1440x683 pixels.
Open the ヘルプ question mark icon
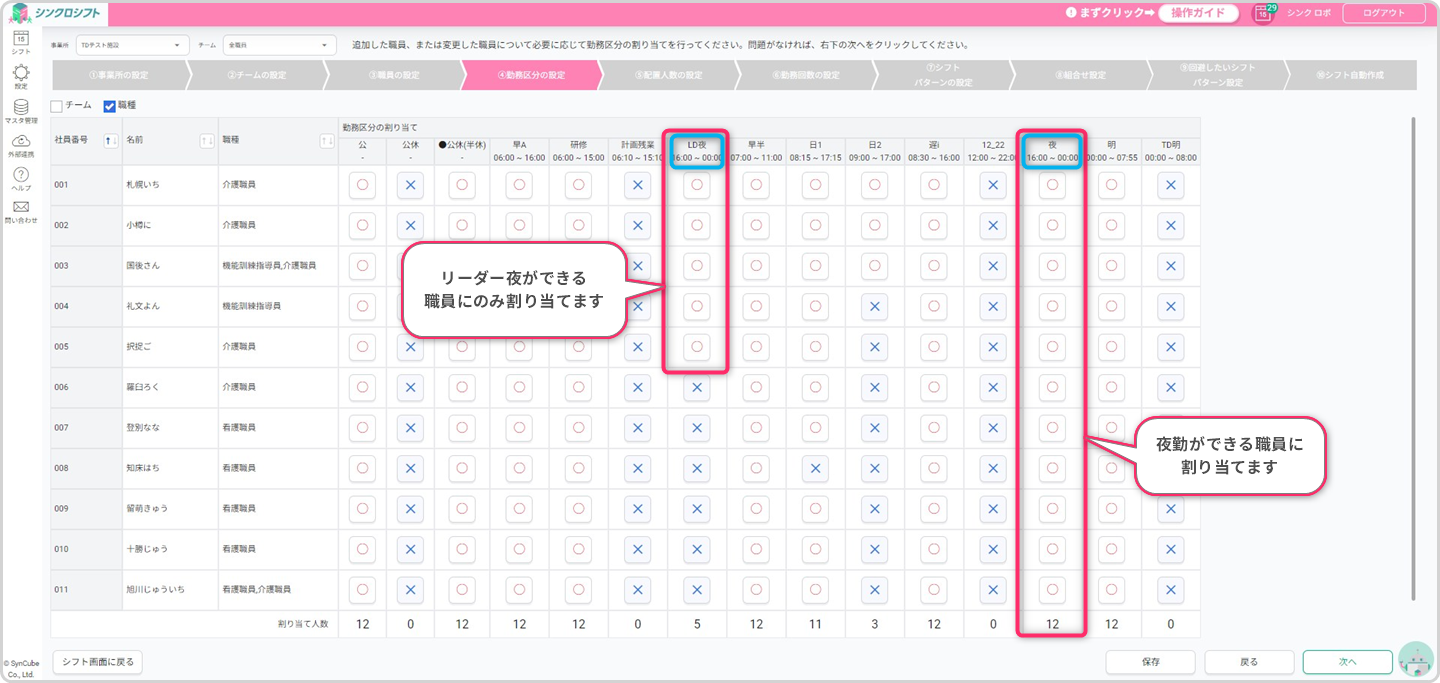tap(21, 176)
